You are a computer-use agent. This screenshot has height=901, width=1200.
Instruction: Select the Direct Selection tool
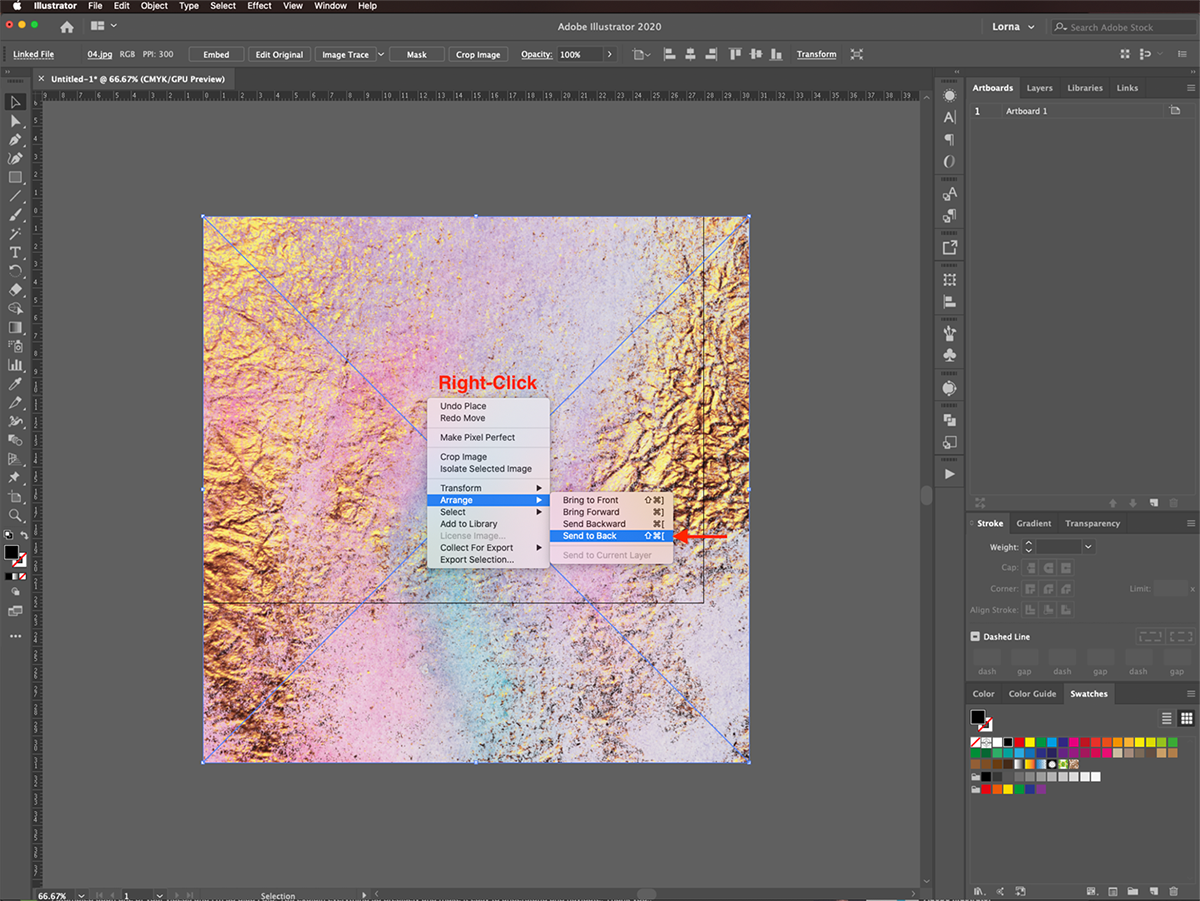pyautogui.click(x=15, y=121)
